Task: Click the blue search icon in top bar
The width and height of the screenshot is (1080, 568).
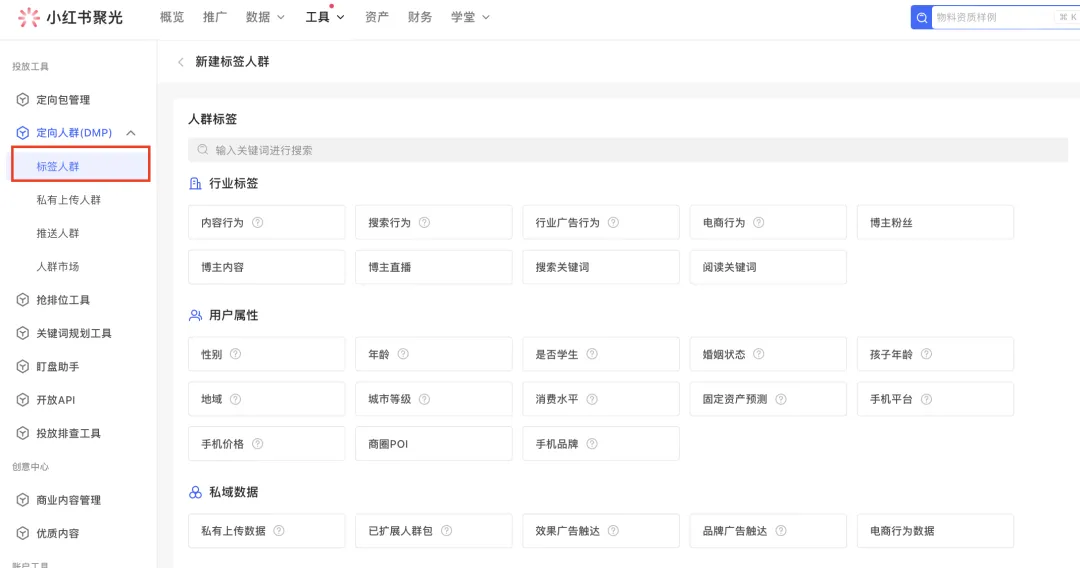Action: click(921, 17)
